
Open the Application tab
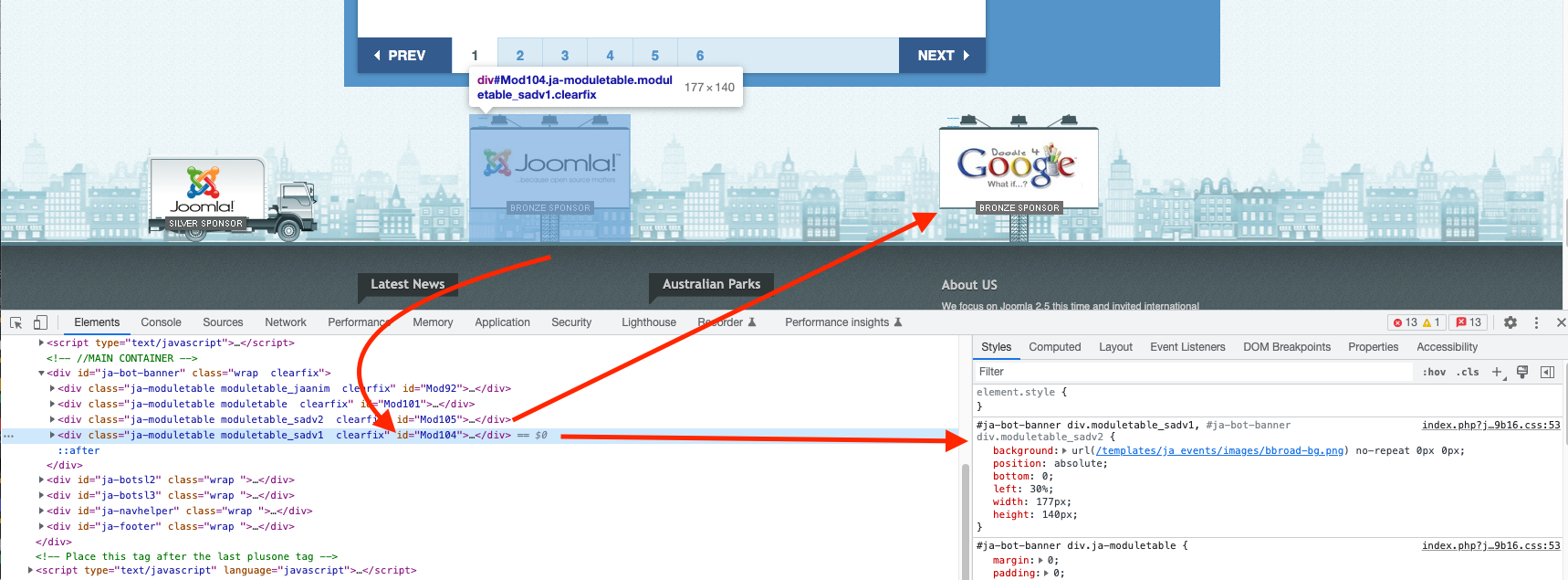click(502, 322)
